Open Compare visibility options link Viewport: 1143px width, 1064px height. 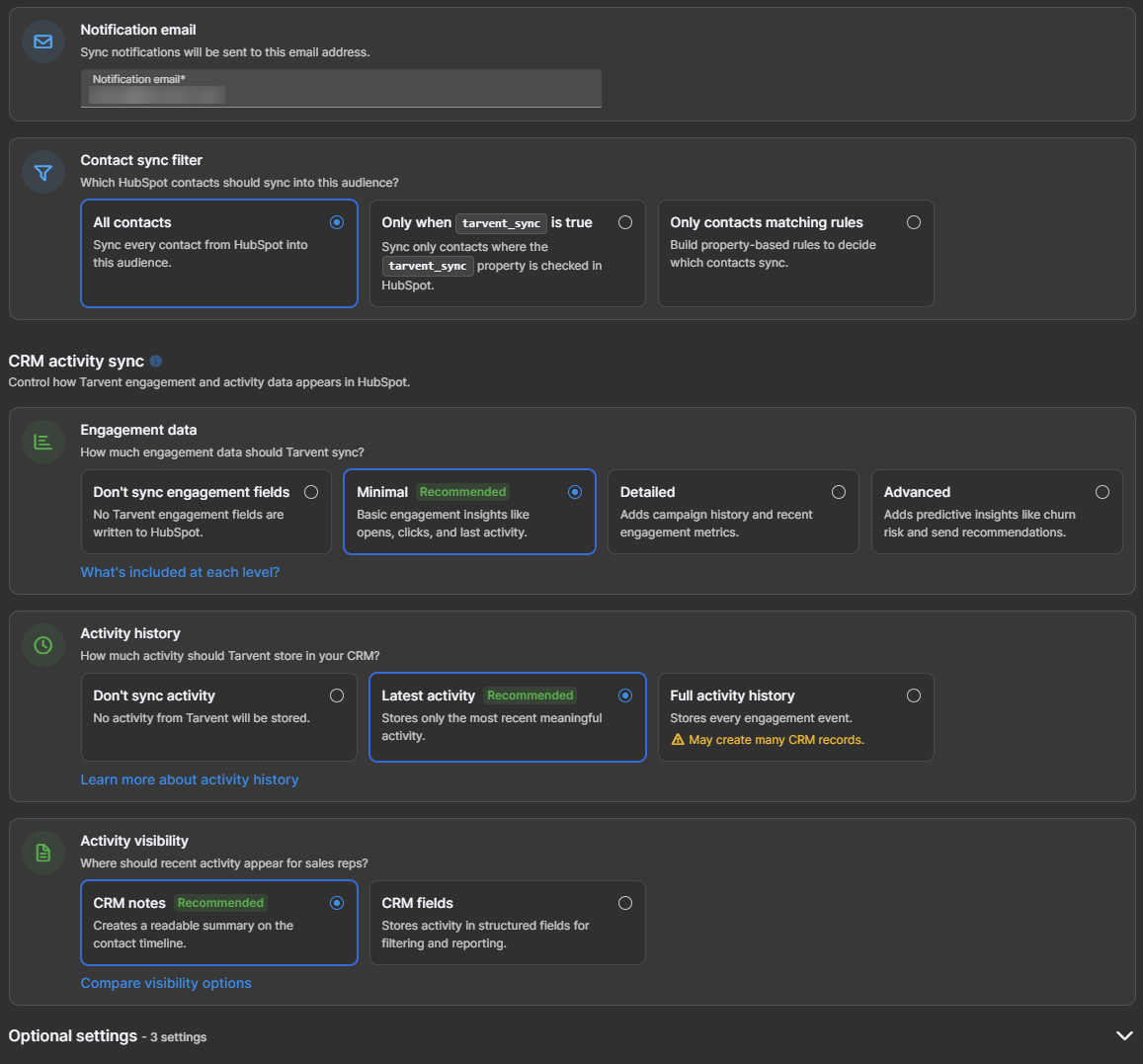point(166,983)
